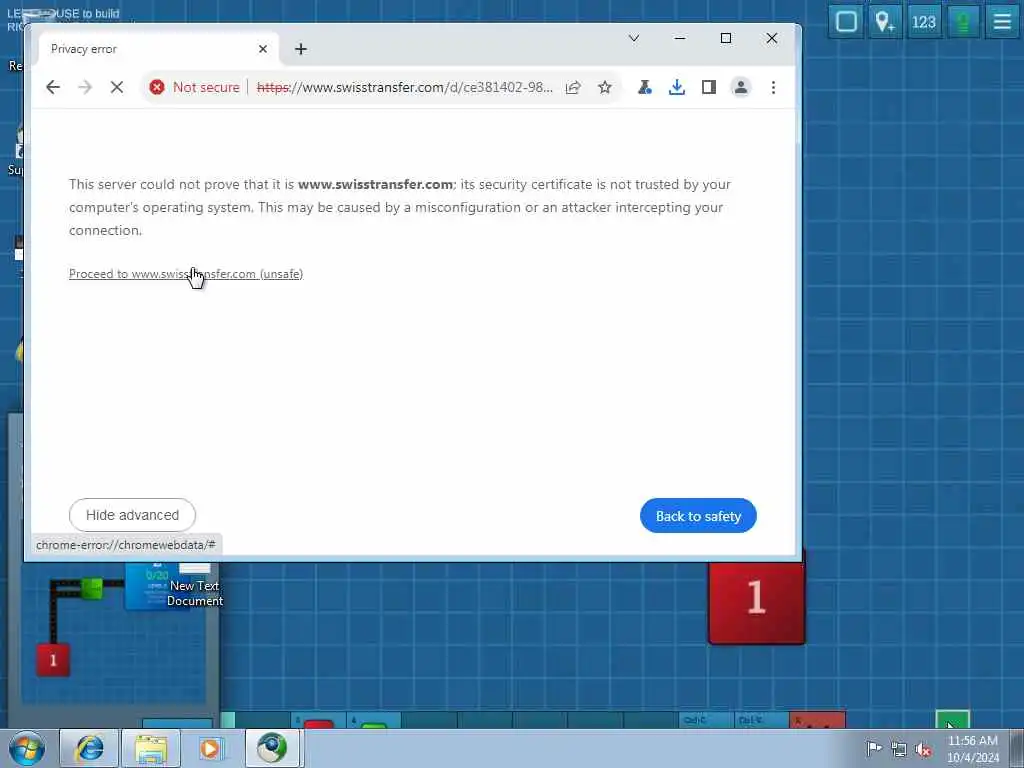Click the Action Center flag tray icon

(873, 748)
